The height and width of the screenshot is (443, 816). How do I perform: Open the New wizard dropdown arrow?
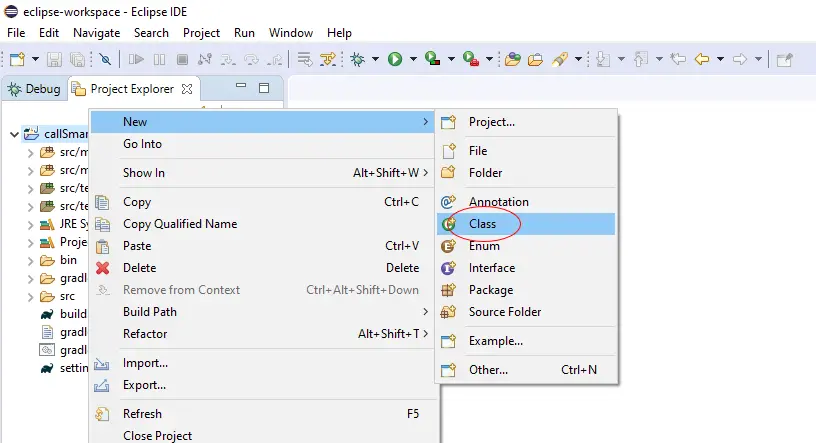pyautogui.click(x=35, y=59)
